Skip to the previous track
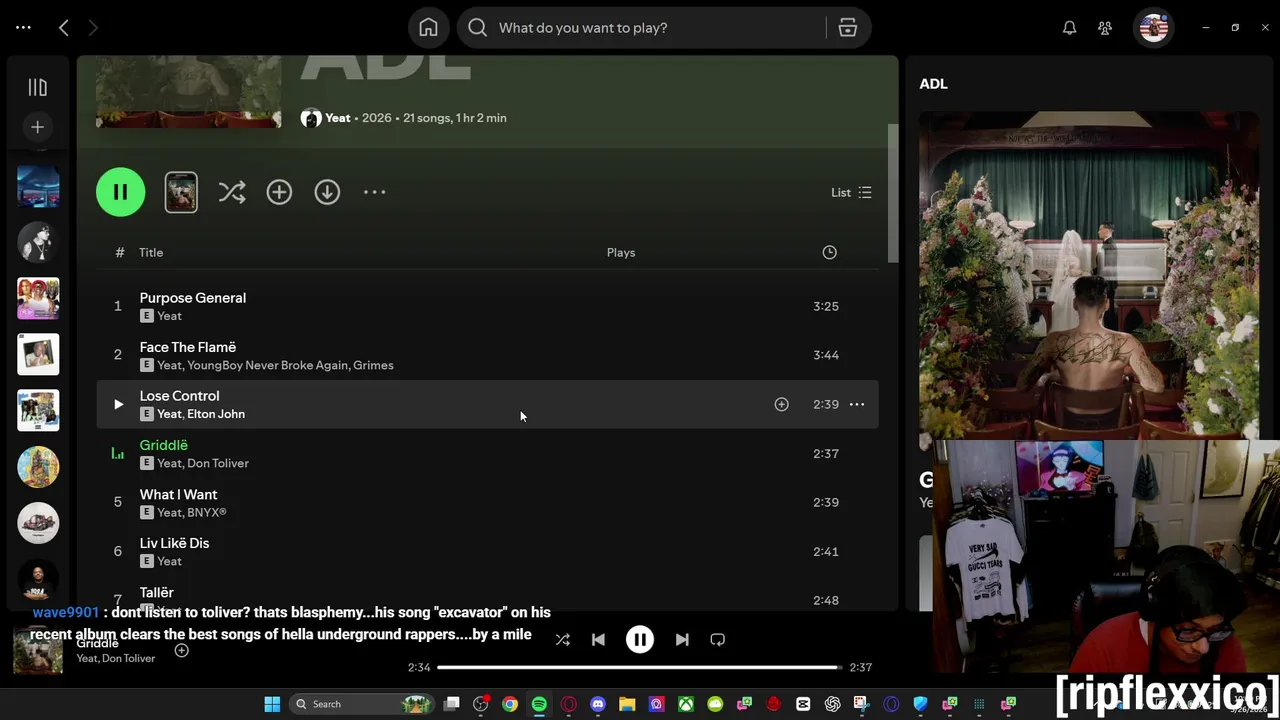 598,640
